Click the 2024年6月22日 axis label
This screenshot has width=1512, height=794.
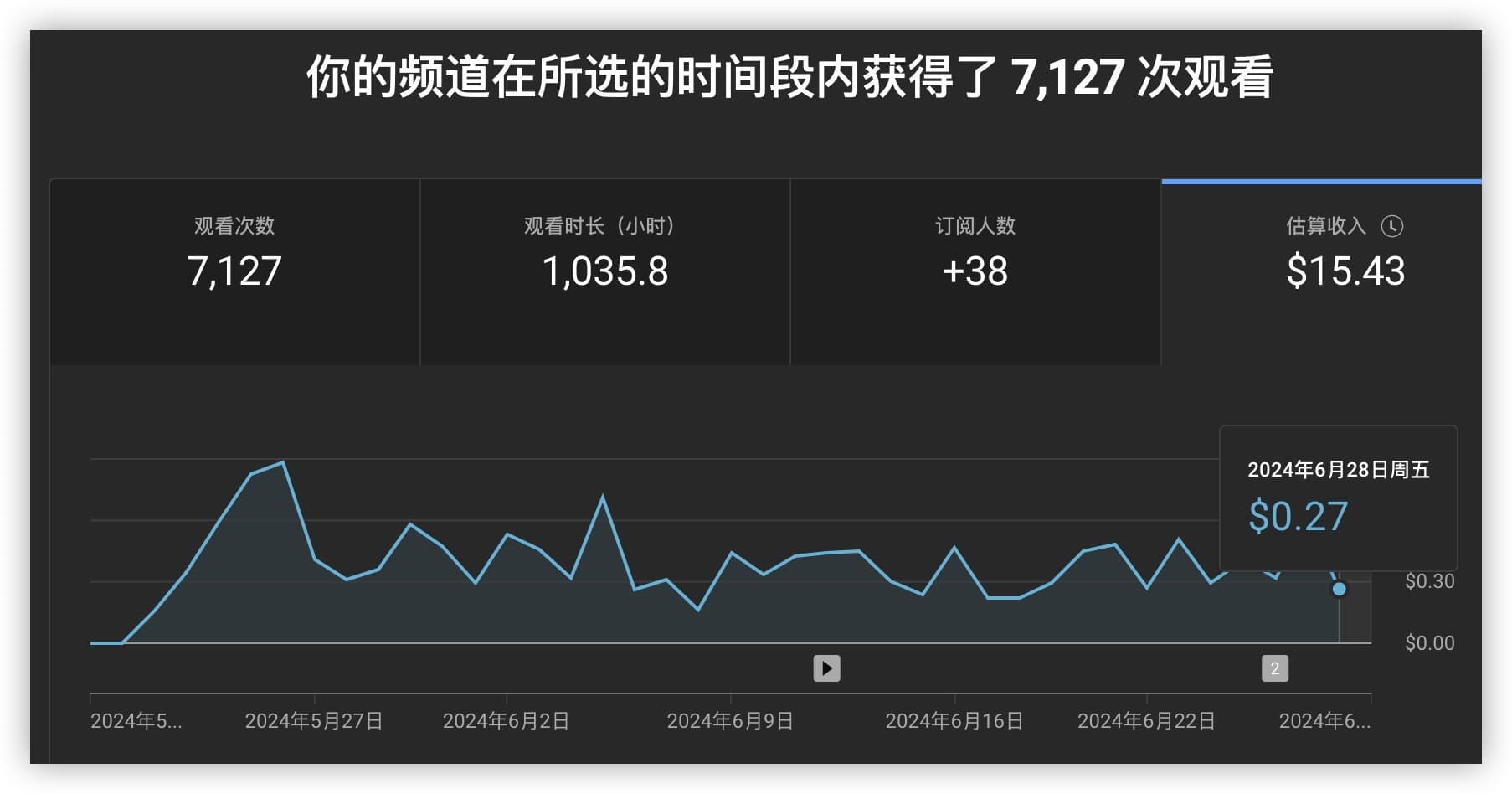pyautogui.click(x=1146, y=721)
